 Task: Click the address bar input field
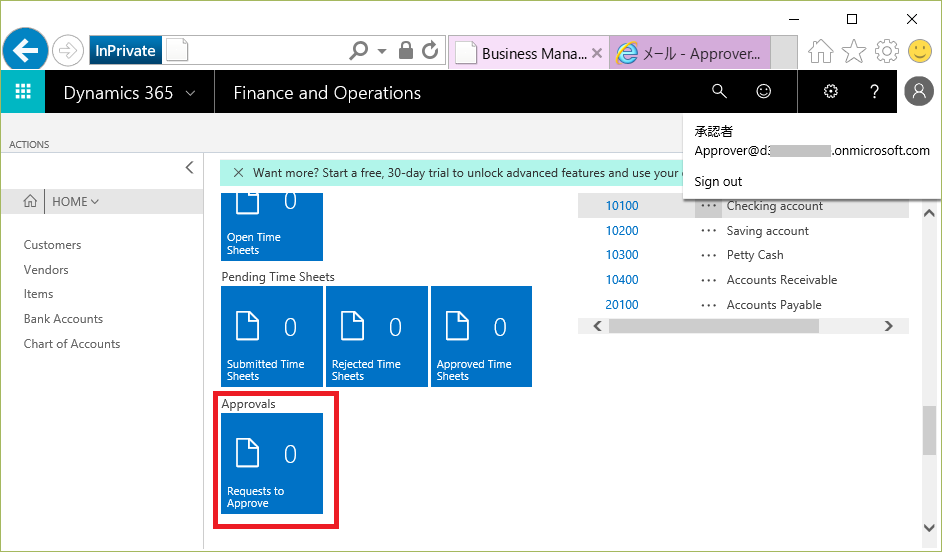(267, 50)
